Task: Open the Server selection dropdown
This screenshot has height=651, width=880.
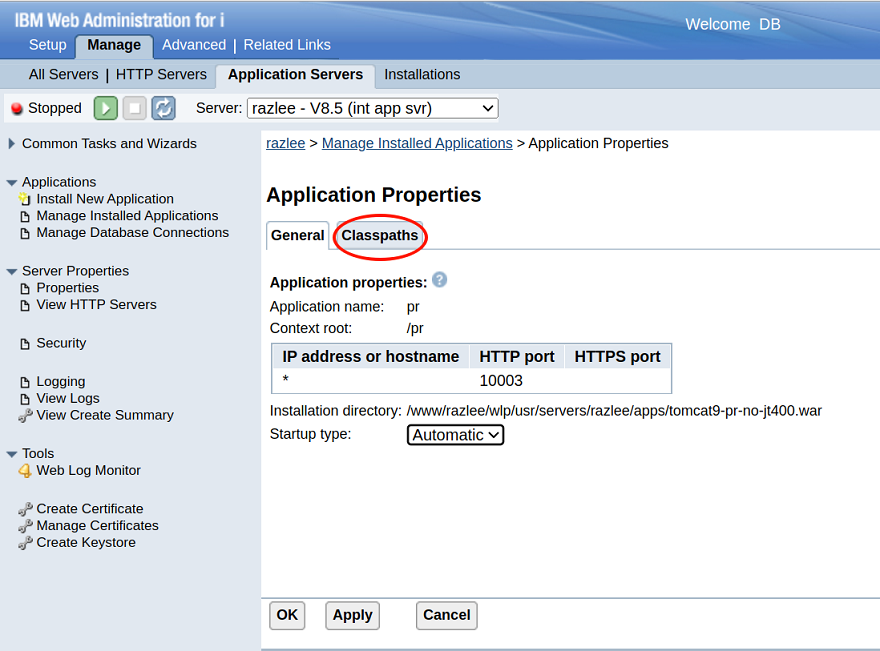Action: (372, 108)
